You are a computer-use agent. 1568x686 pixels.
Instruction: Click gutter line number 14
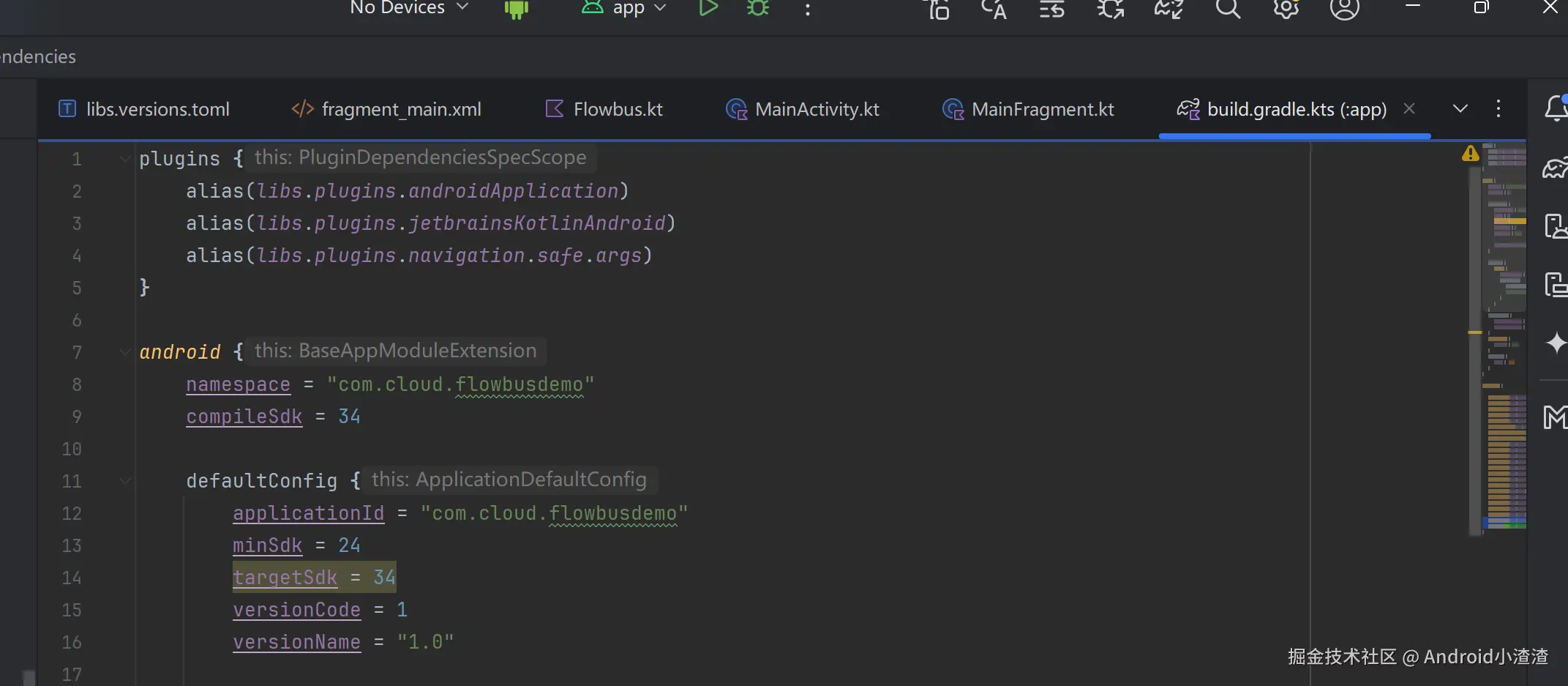click(x=72, y=578)
